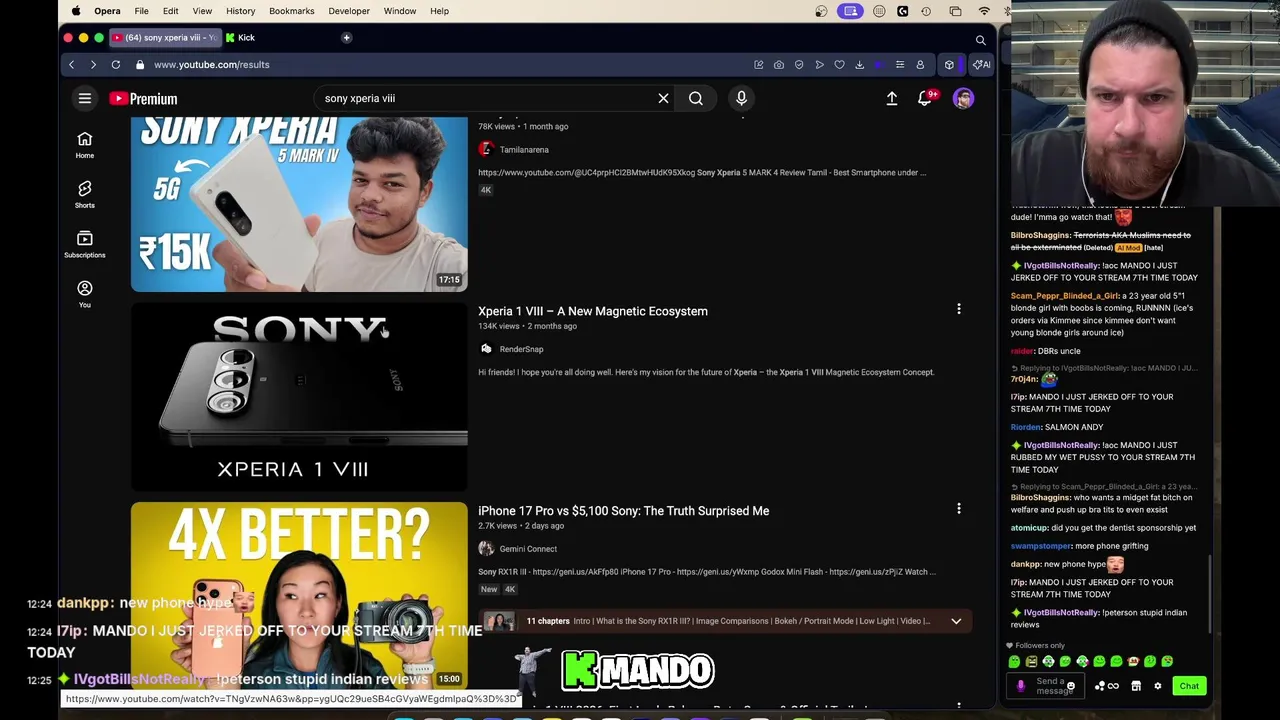Image resolution: width=1280 pixels, height=720 pixels.
Task: Open options for Xperia 1 VIII video
Action: 958,309
